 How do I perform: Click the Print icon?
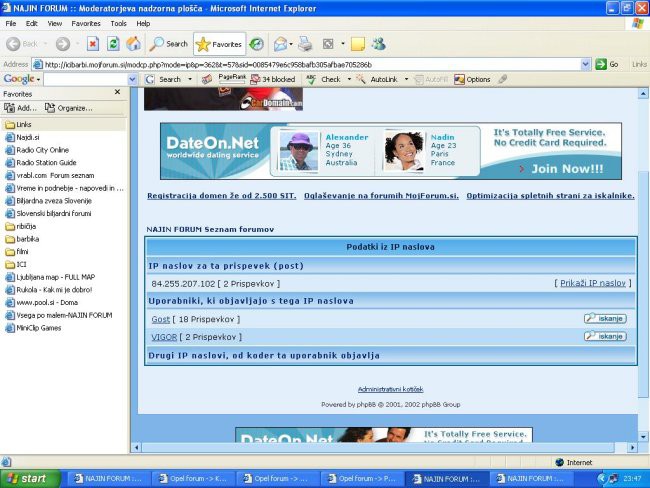coord(305,44)
